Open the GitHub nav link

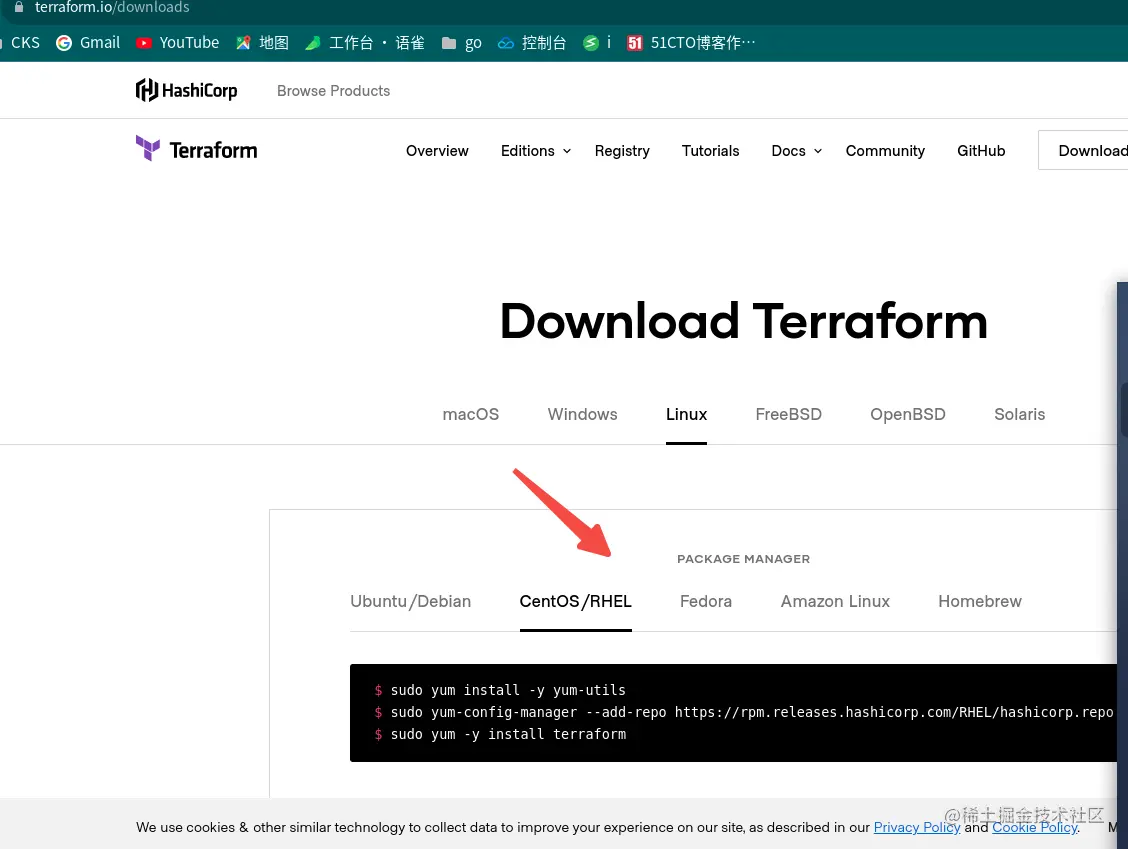981,150
